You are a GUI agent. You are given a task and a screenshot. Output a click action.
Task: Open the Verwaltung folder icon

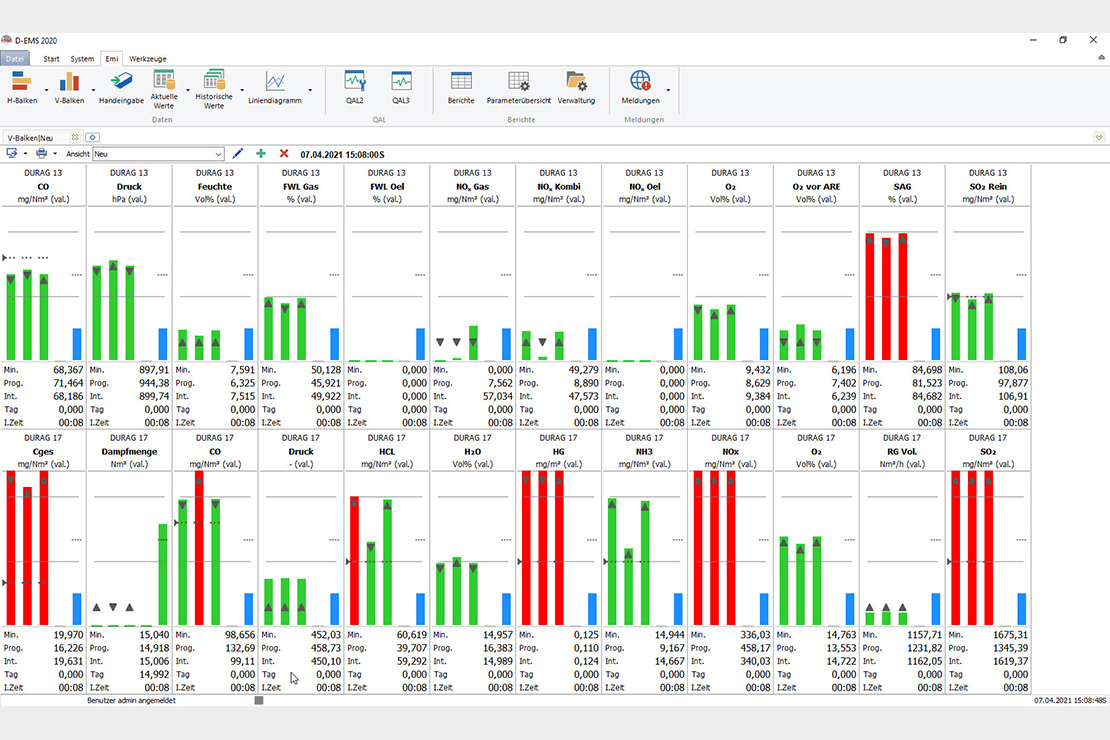point(576,86)
